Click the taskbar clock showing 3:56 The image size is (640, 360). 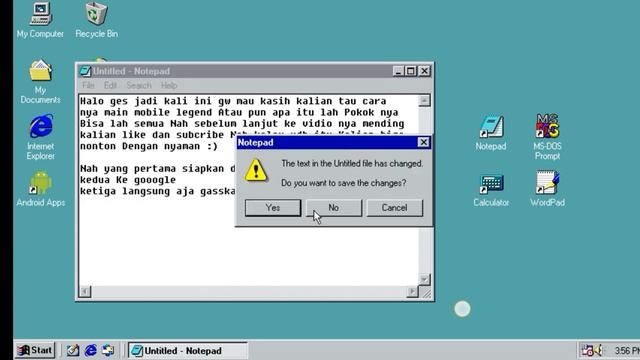(627, 351)
